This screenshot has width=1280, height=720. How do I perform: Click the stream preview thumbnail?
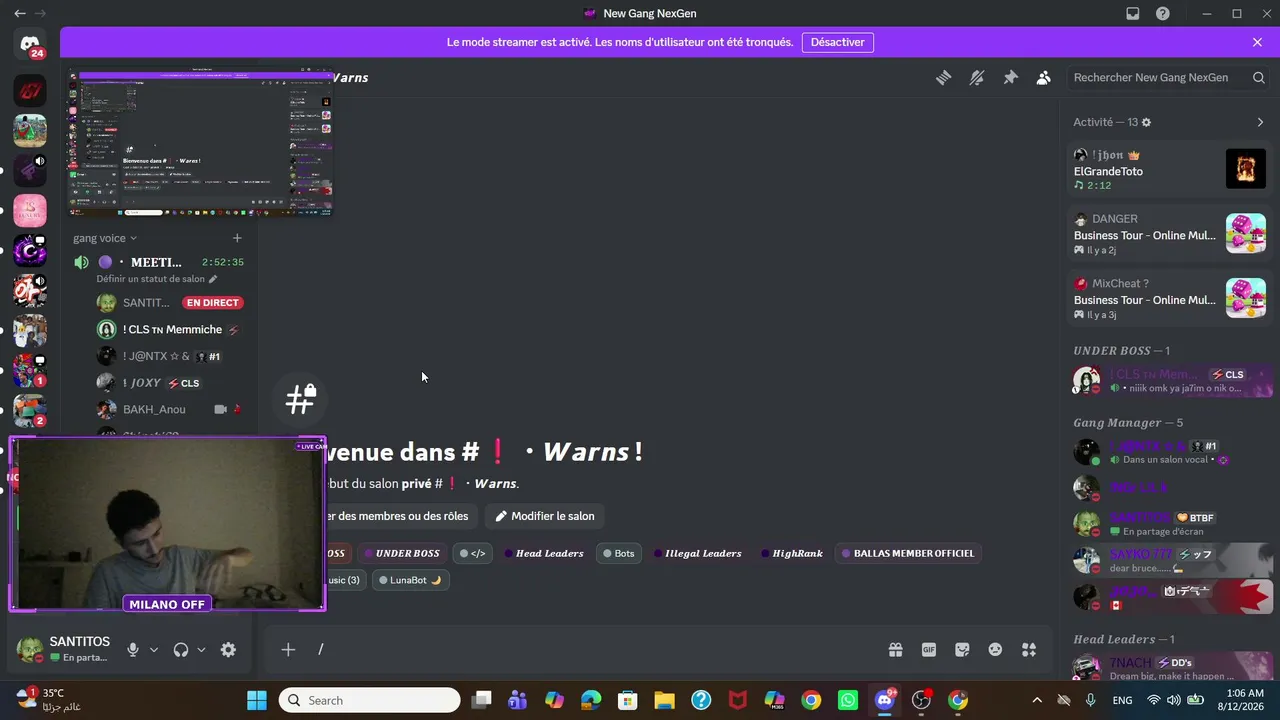point(201,143)
